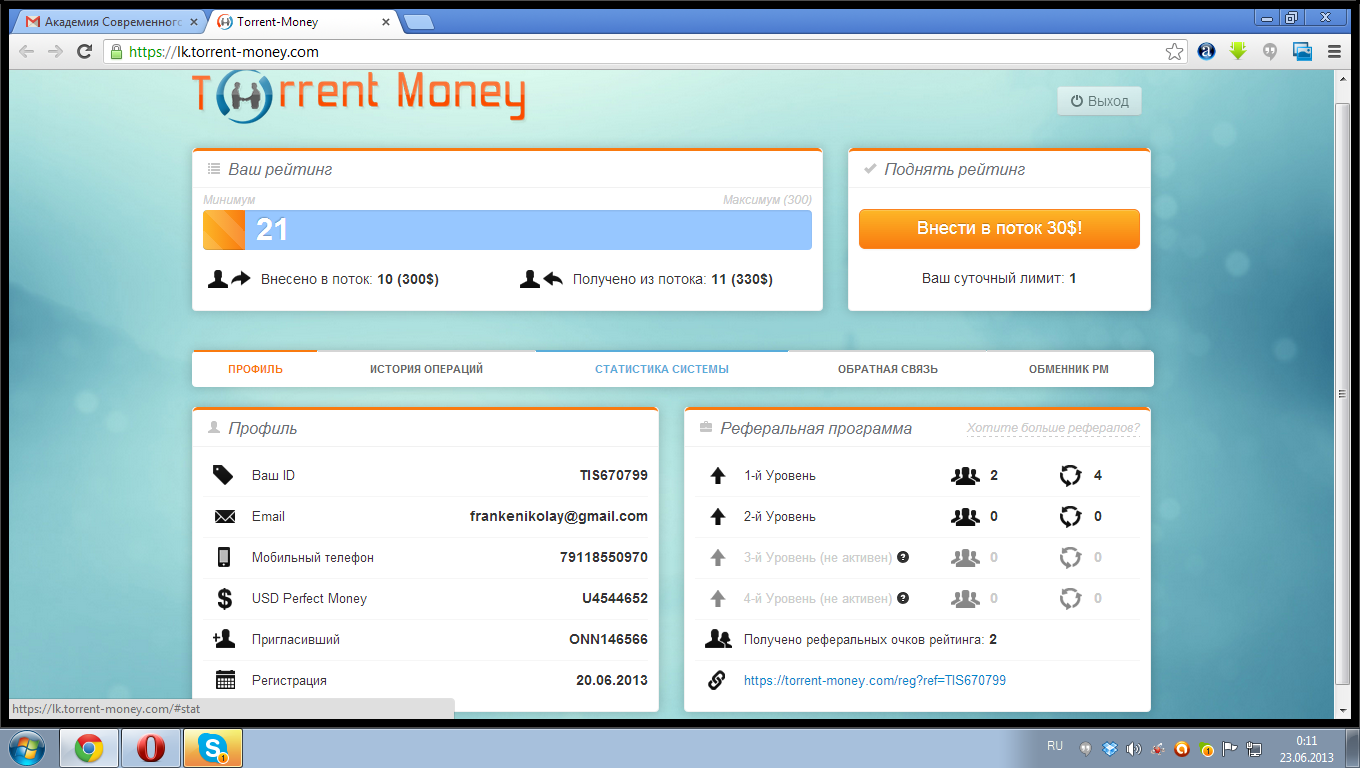
Task: Click the people icon beside Получено реферальных очков
Action: click(x=718, y=639)
